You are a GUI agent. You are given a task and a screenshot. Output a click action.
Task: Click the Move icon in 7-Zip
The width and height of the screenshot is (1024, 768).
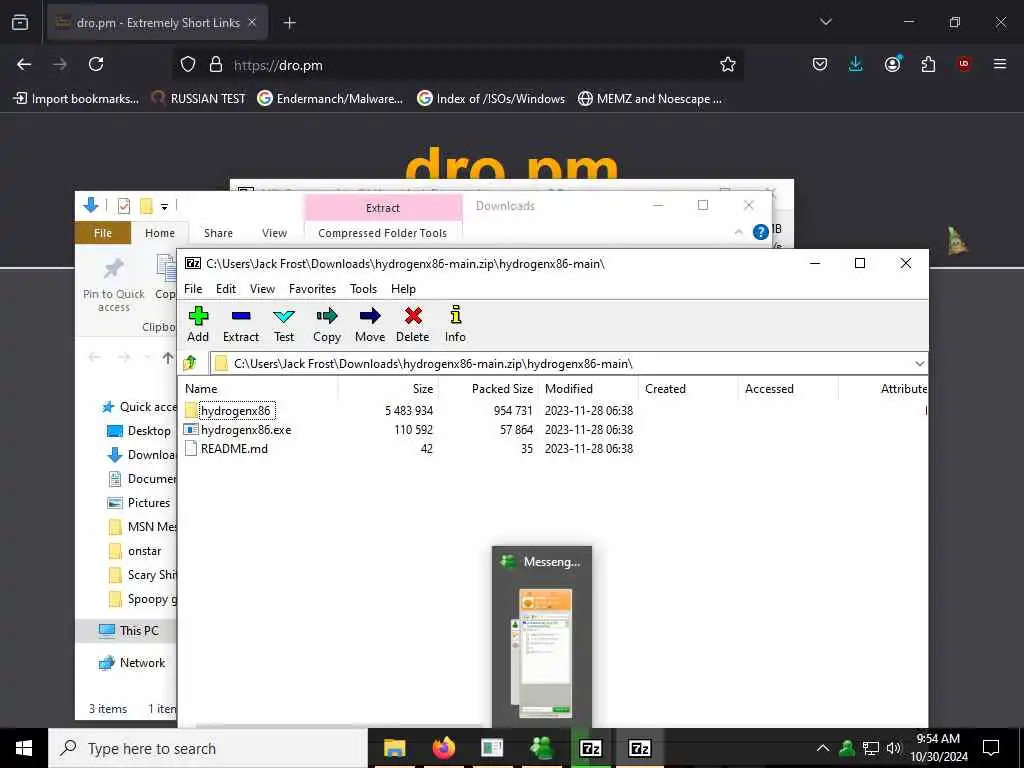click(x=370, y=316)
